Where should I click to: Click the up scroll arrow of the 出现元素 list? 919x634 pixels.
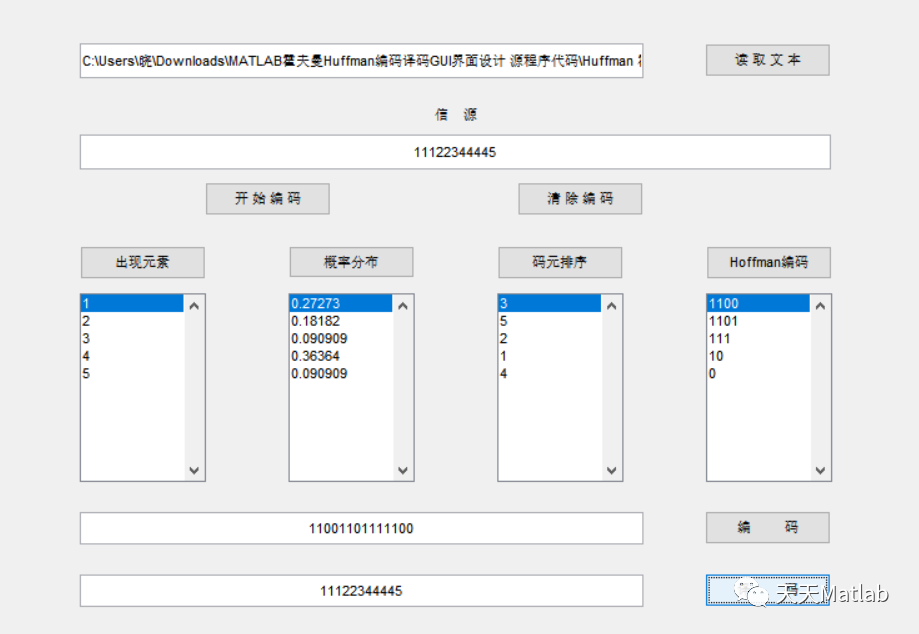pos(196,302)
